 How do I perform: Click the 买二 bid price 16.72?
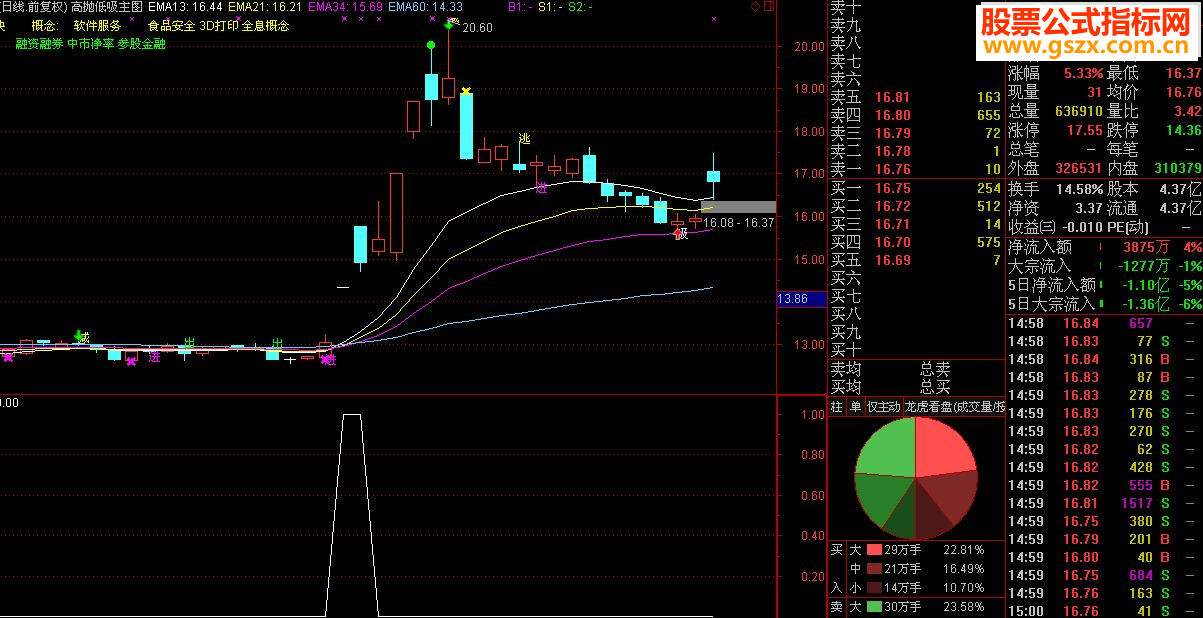pos(892,207)
